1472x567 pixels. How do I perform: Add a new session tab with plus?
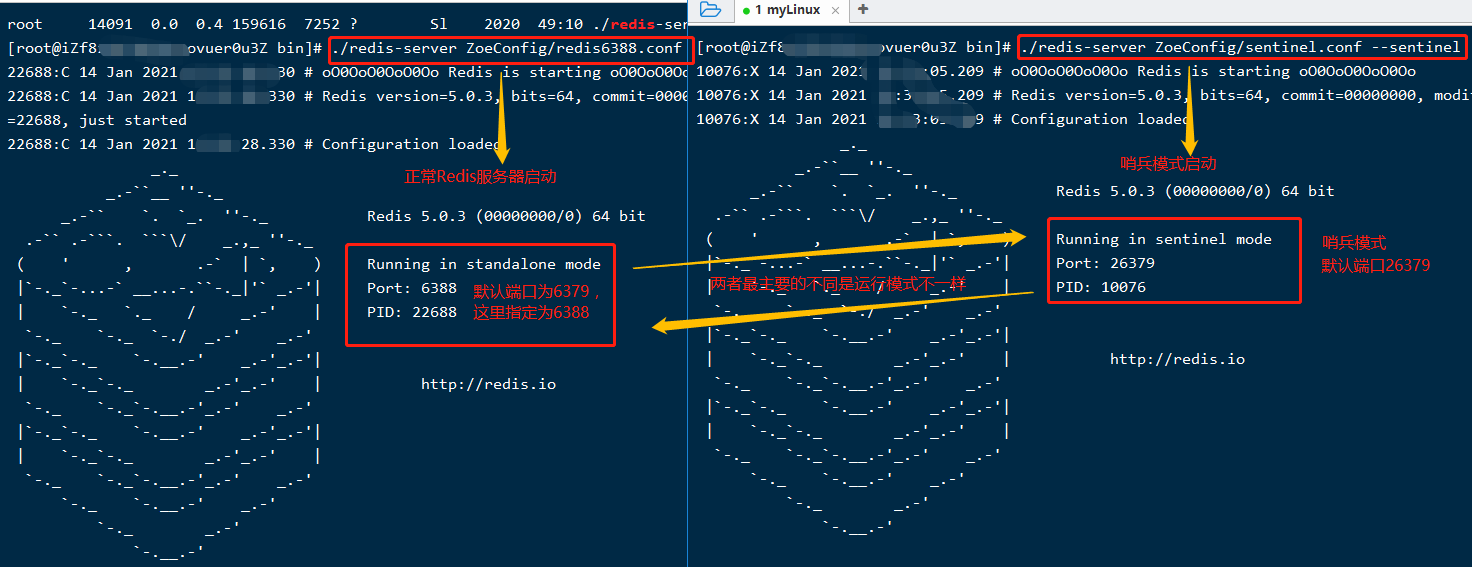click(863, 10)
